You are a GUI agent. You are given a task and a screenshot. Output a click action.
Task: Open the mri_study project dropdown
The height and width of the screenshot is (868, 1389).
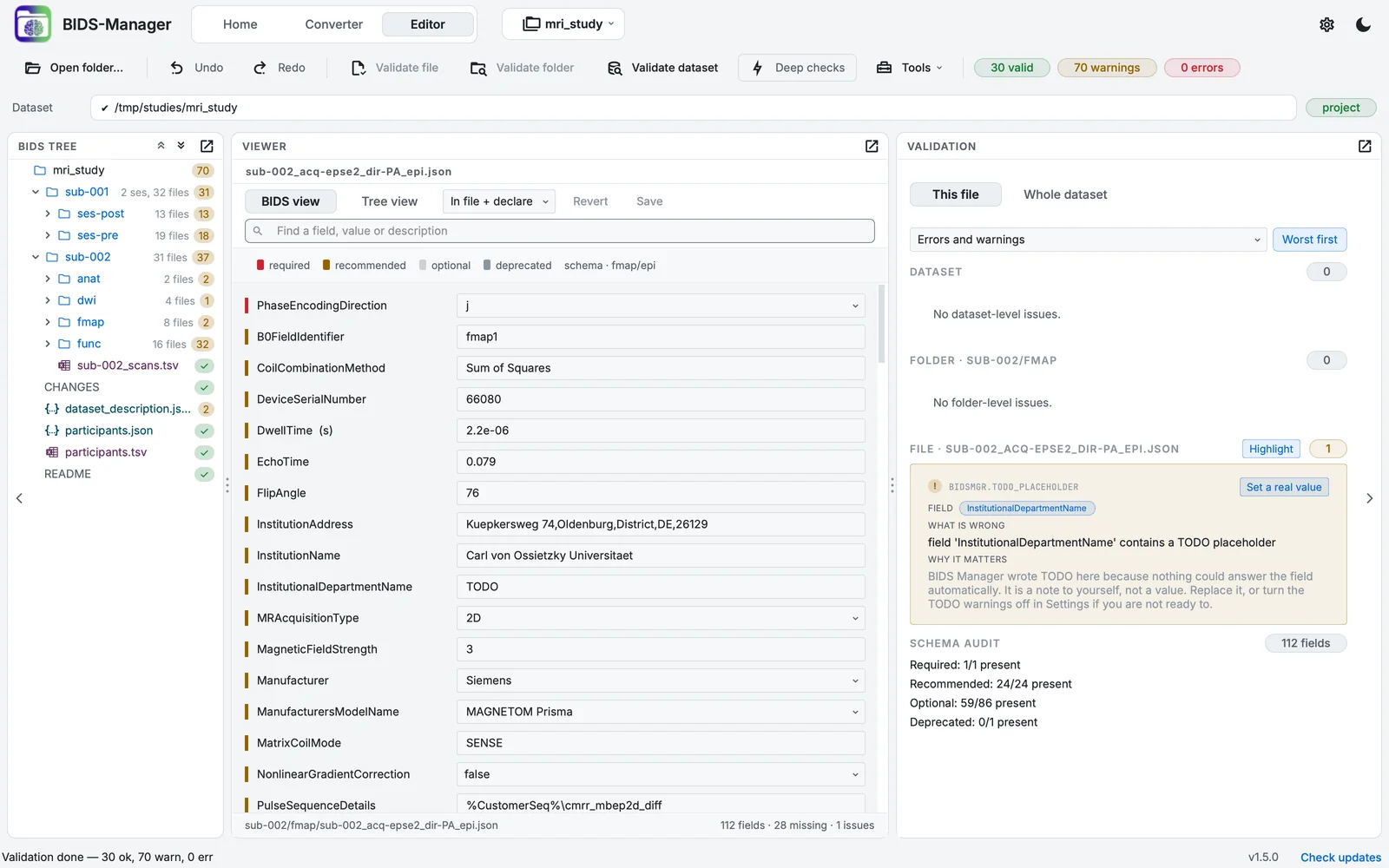563,24
